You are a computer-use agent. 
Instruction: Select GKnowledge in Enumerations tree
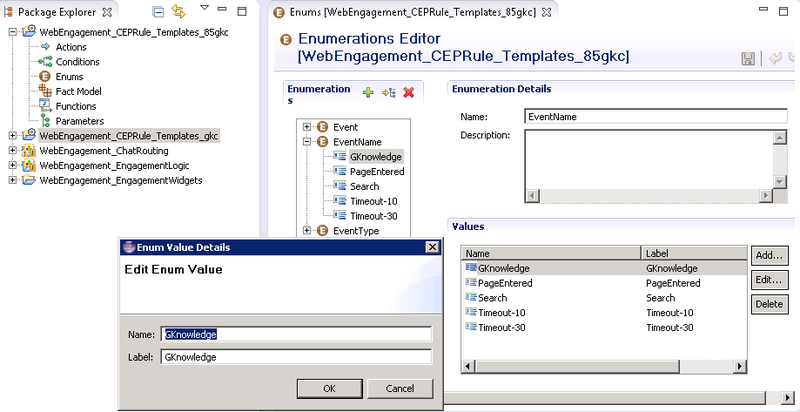click(x=376, y=157)
